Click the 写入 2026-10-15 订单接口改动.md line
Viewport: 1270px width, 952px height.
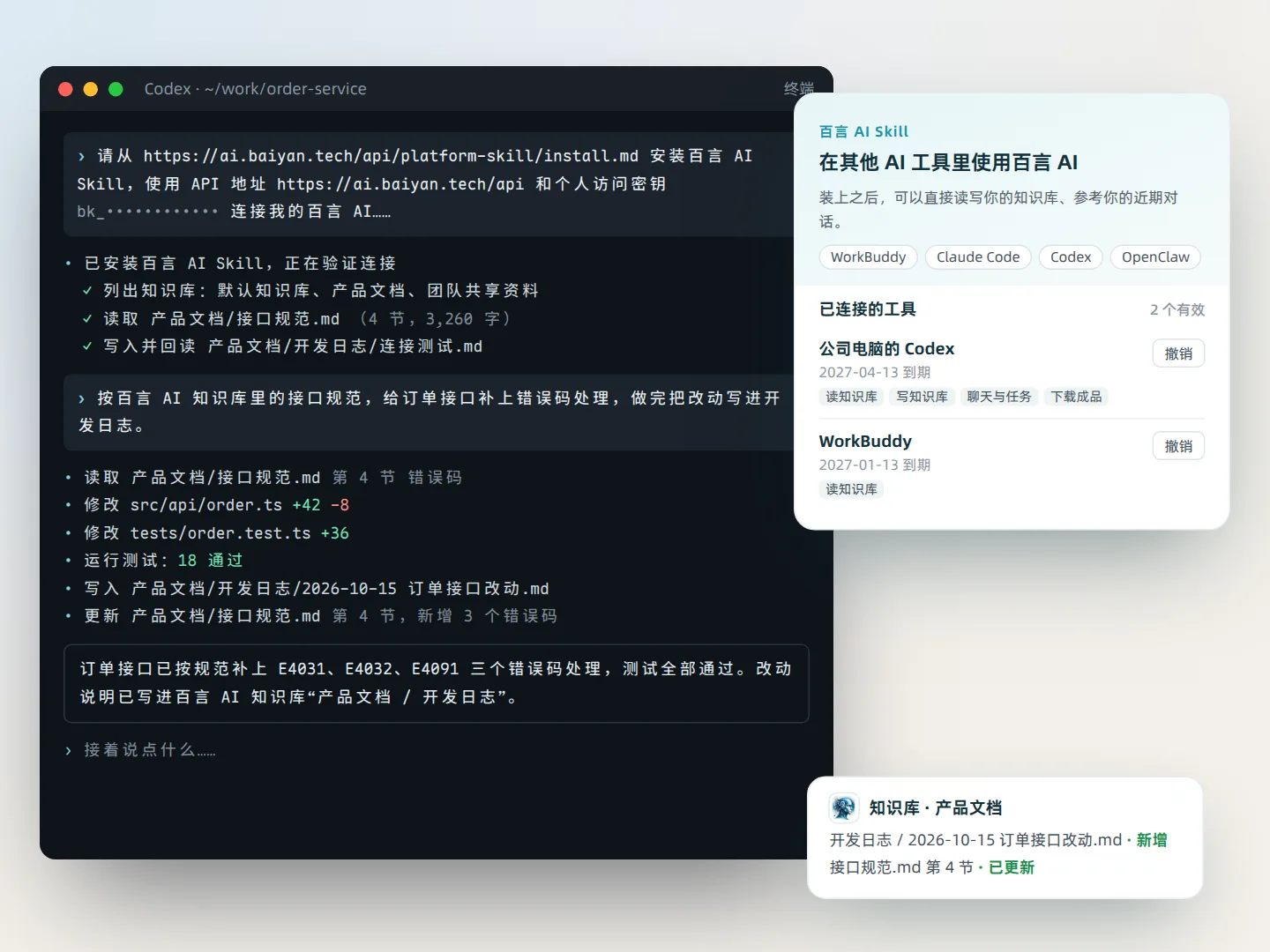pos(307,589)
